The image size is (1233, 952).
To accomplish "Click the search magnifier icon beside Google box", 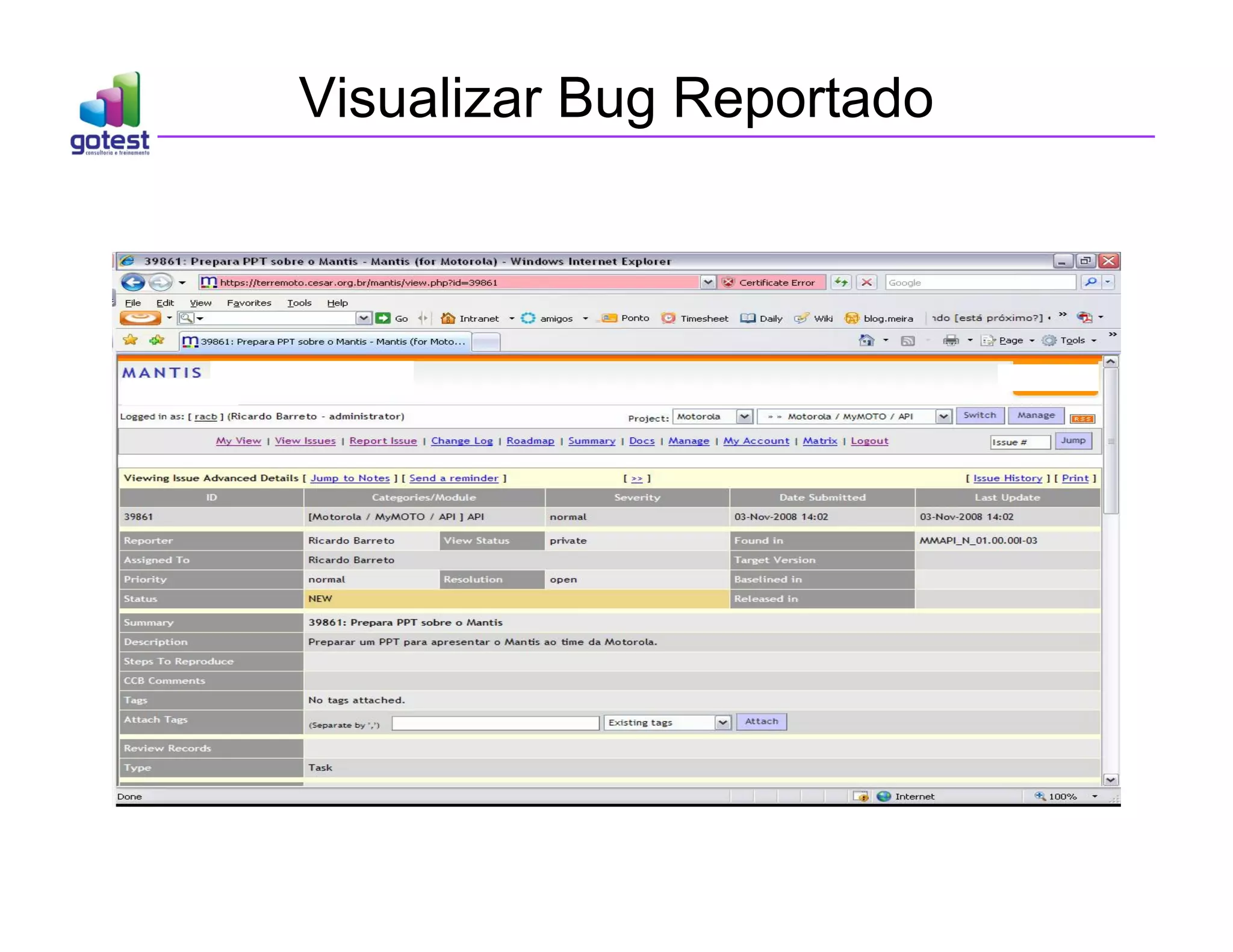I will (1090, 282).
